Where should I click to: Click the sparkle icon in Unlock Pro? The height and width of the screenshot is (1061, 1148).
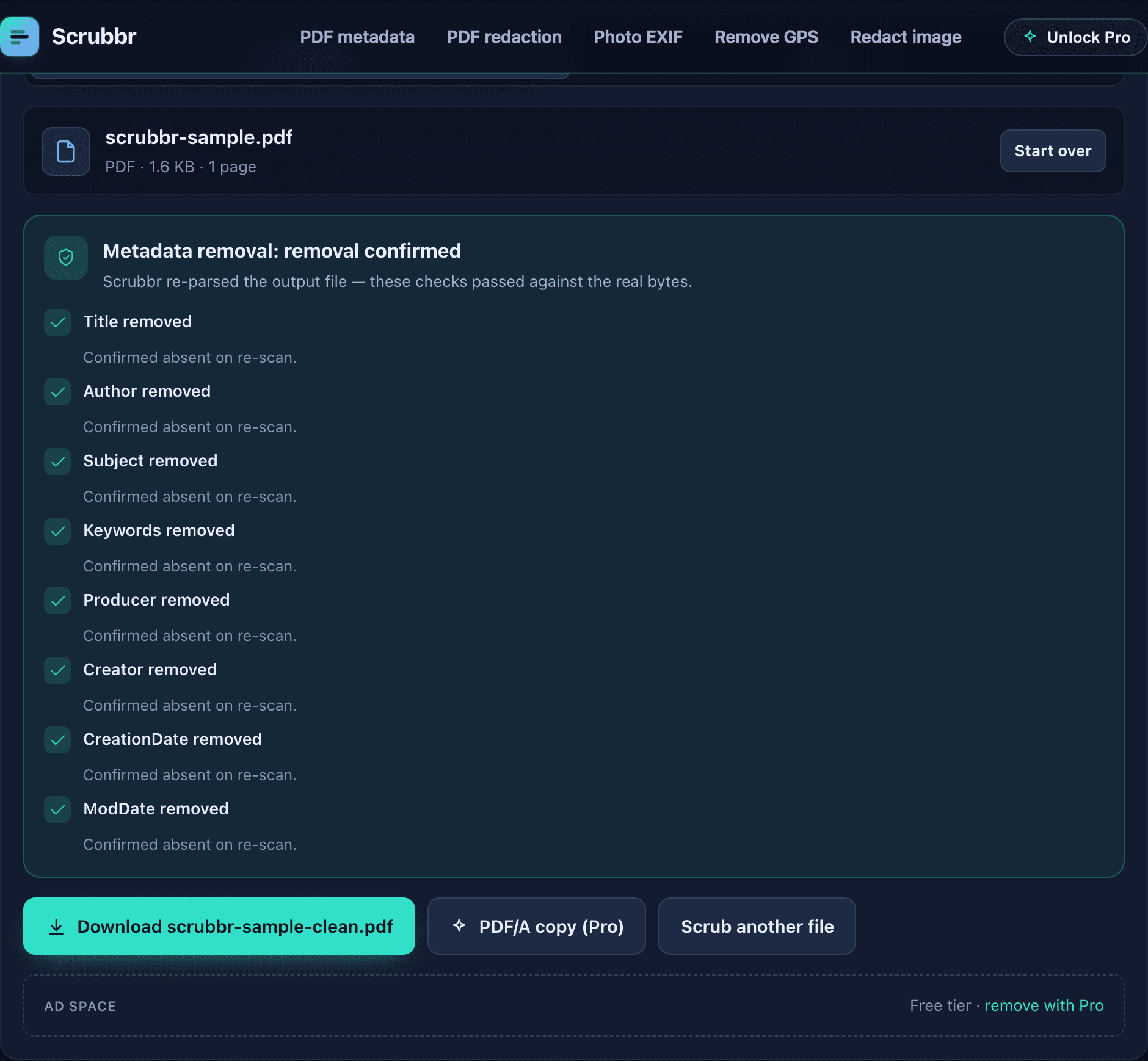pyautogui.click(x=1030, y=37)
